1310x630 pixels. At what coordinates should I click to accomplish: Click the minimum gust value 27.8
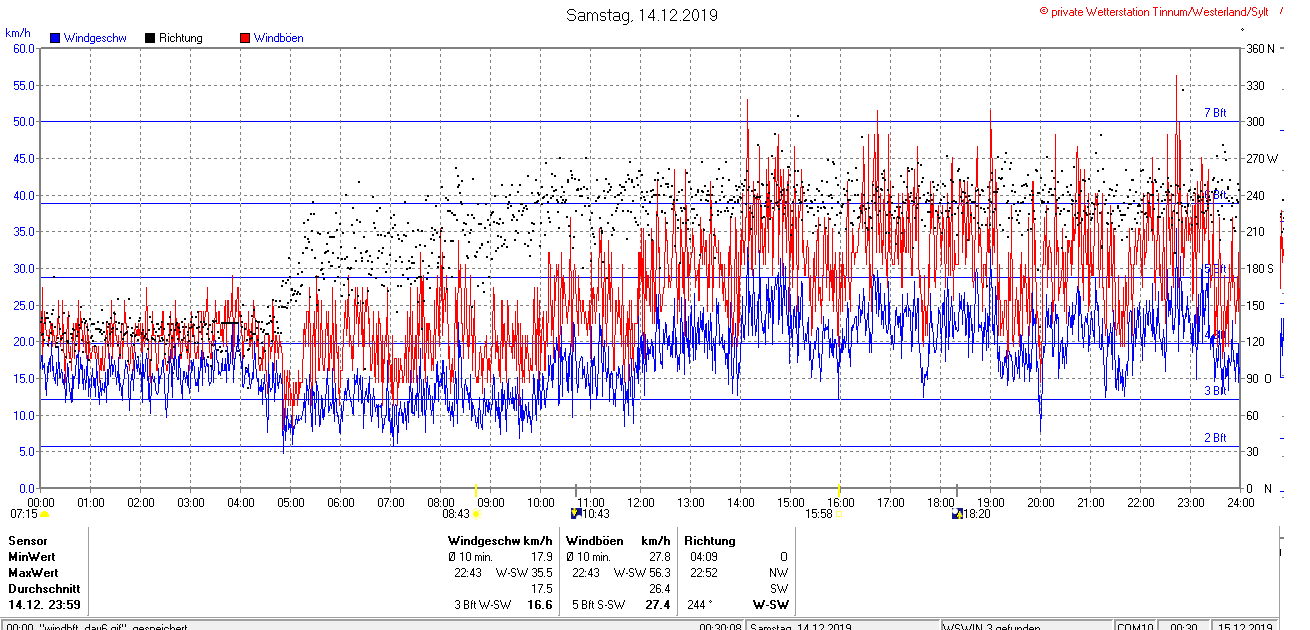[659, 557]
